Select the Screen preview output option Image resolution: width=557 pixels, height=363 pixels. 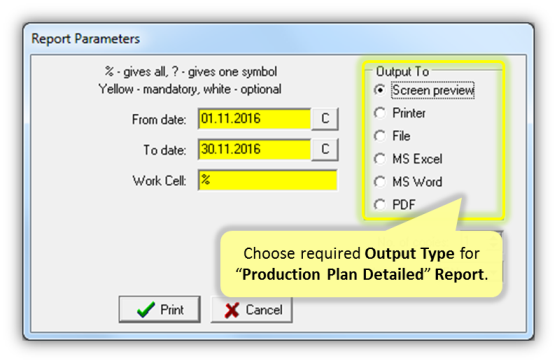[x=380, y=90]
